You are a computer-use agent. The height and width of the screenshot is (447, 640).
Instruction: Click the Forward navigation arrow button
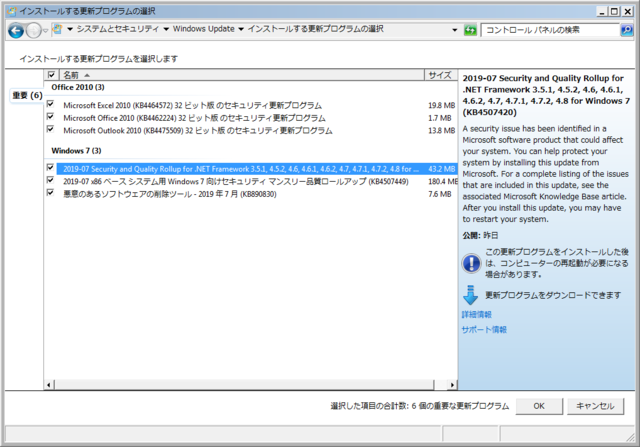tap(33, 31)
